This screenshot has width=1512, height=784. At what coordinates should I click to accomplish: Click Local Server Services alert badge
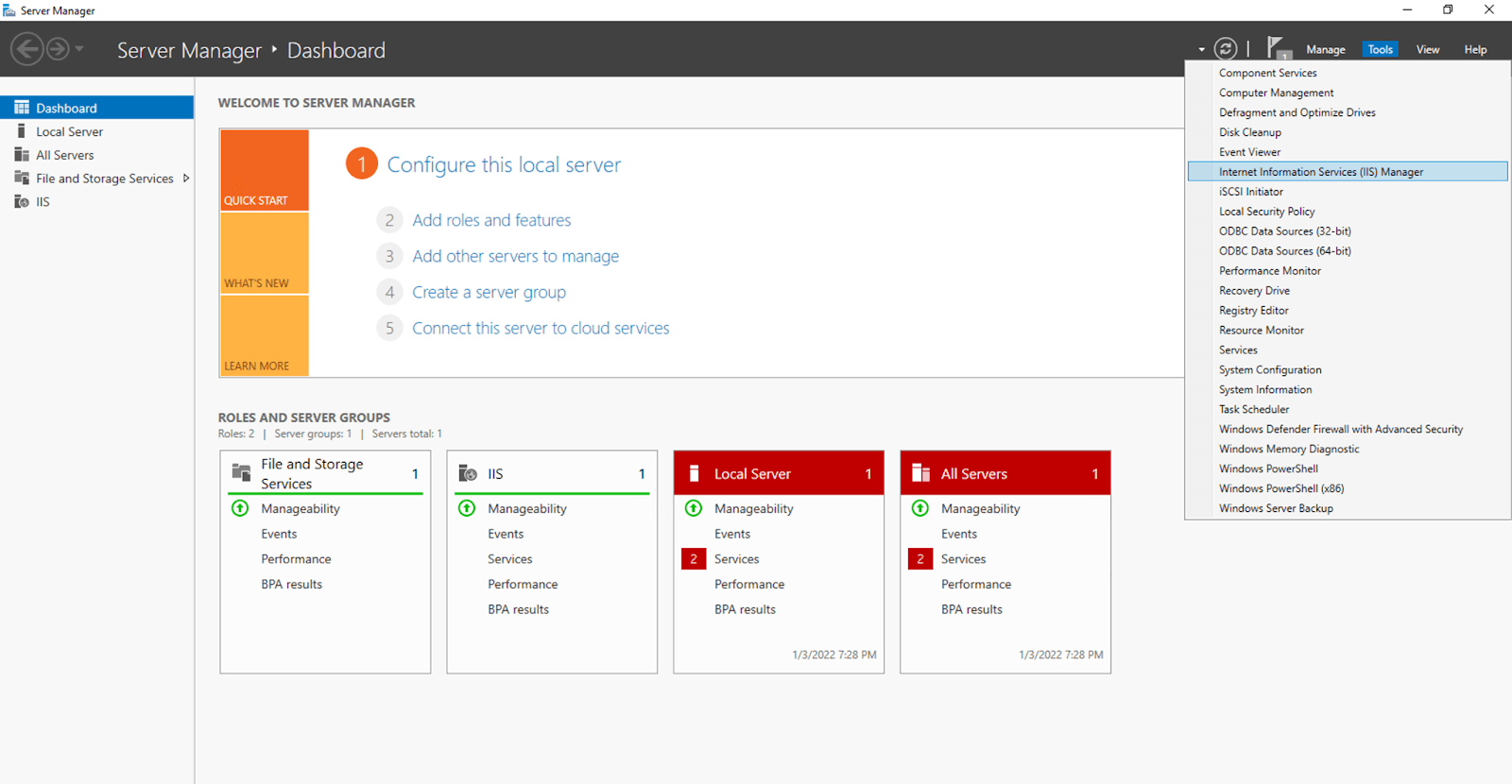click(x=694, y=559)
